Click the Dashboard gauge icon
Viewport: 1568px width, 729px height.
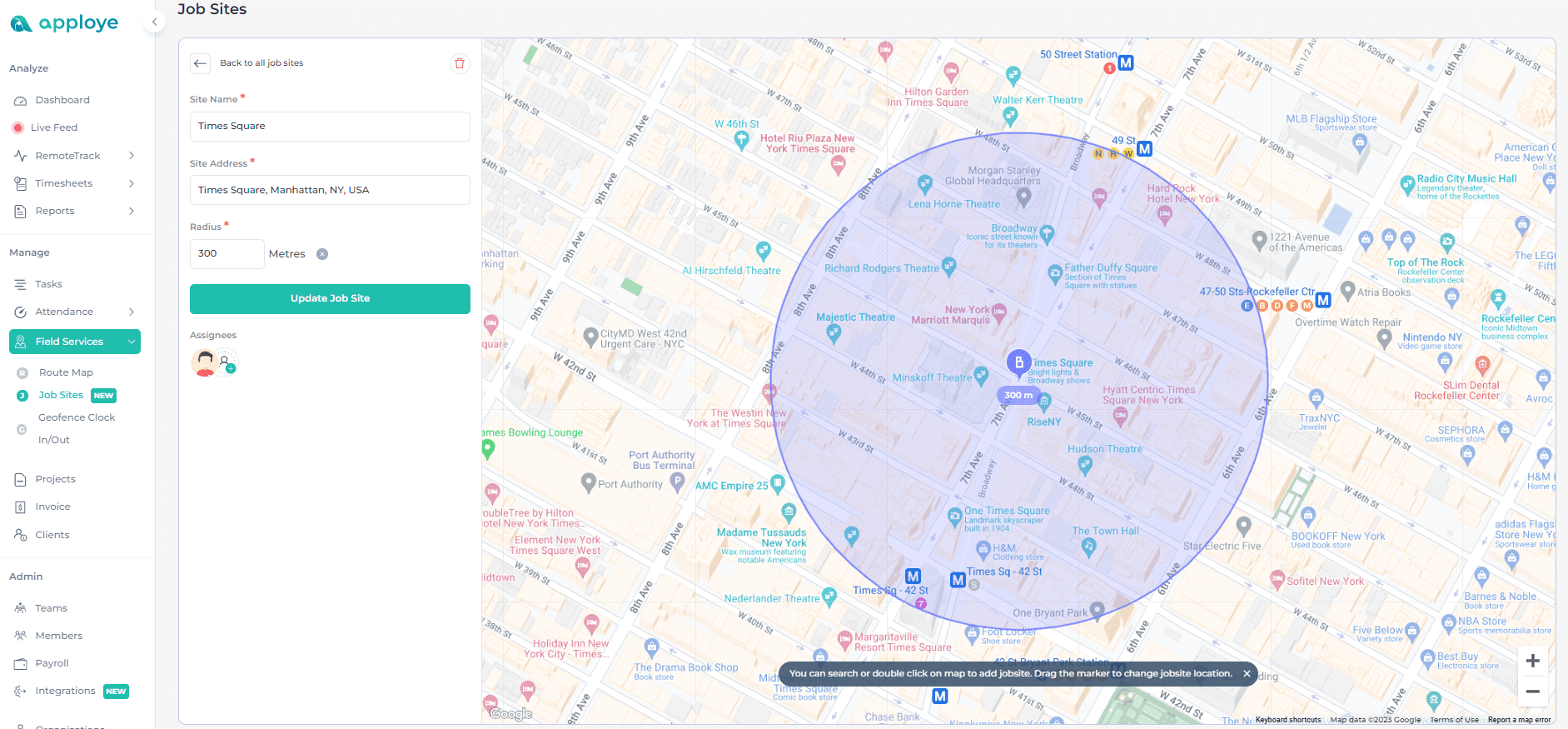[x=21, y=100]
